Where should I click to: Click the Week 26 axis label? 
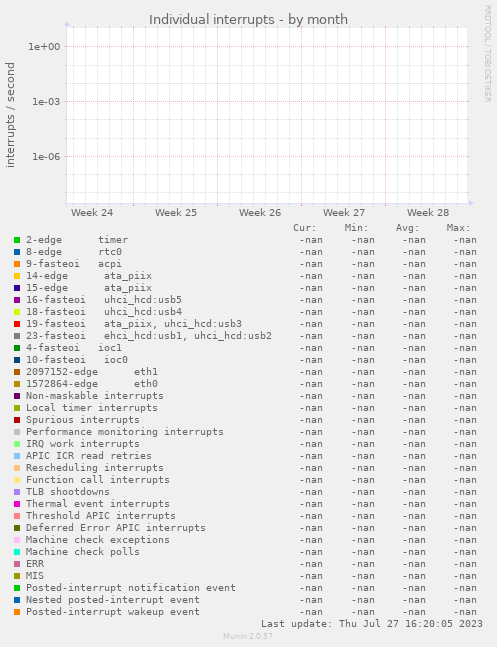point(260,213)
